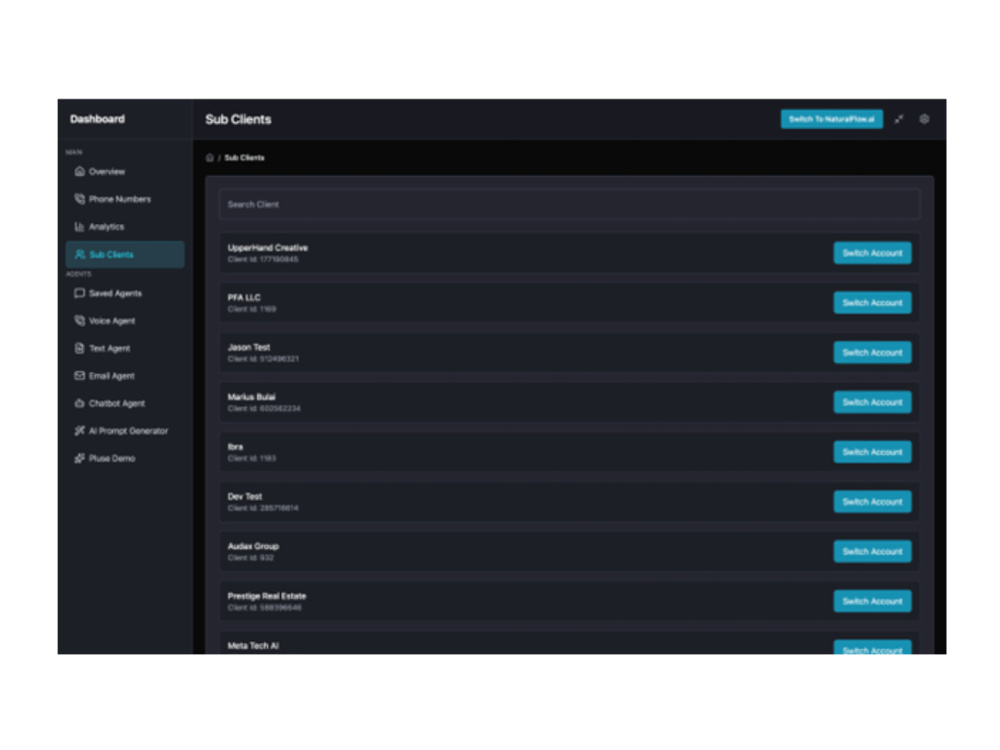Select the Meta Tech AI client name

point(253,645)
